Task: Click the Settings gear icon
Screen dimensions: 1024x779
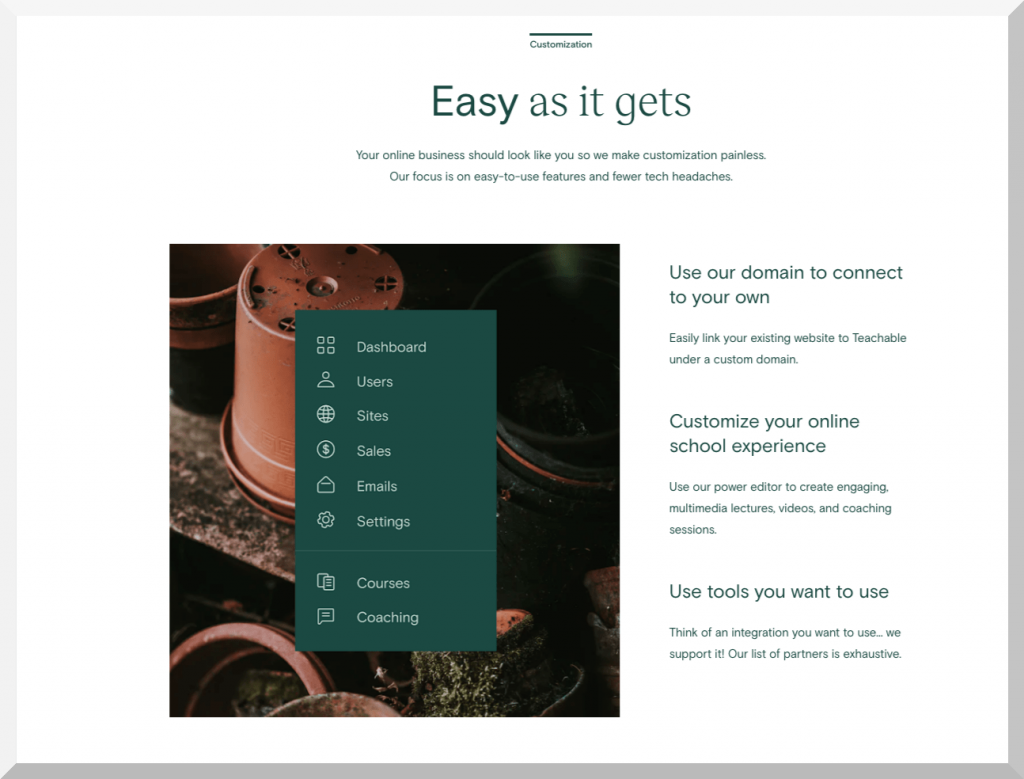Action: tap(325, 520)
